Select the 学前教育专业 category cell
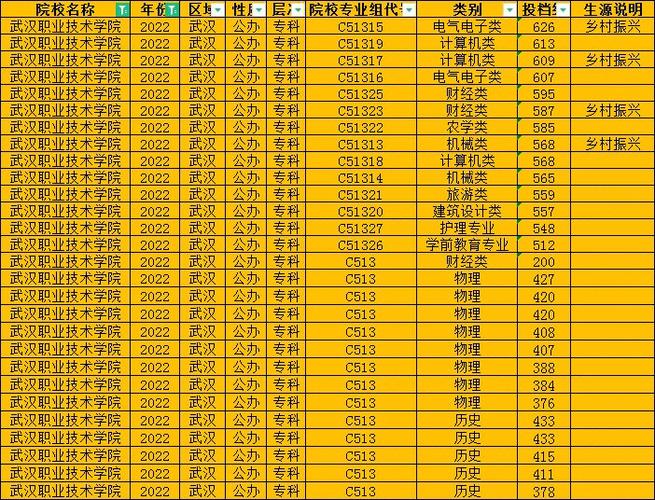The image size is (655, 500). tap(467, 245)
